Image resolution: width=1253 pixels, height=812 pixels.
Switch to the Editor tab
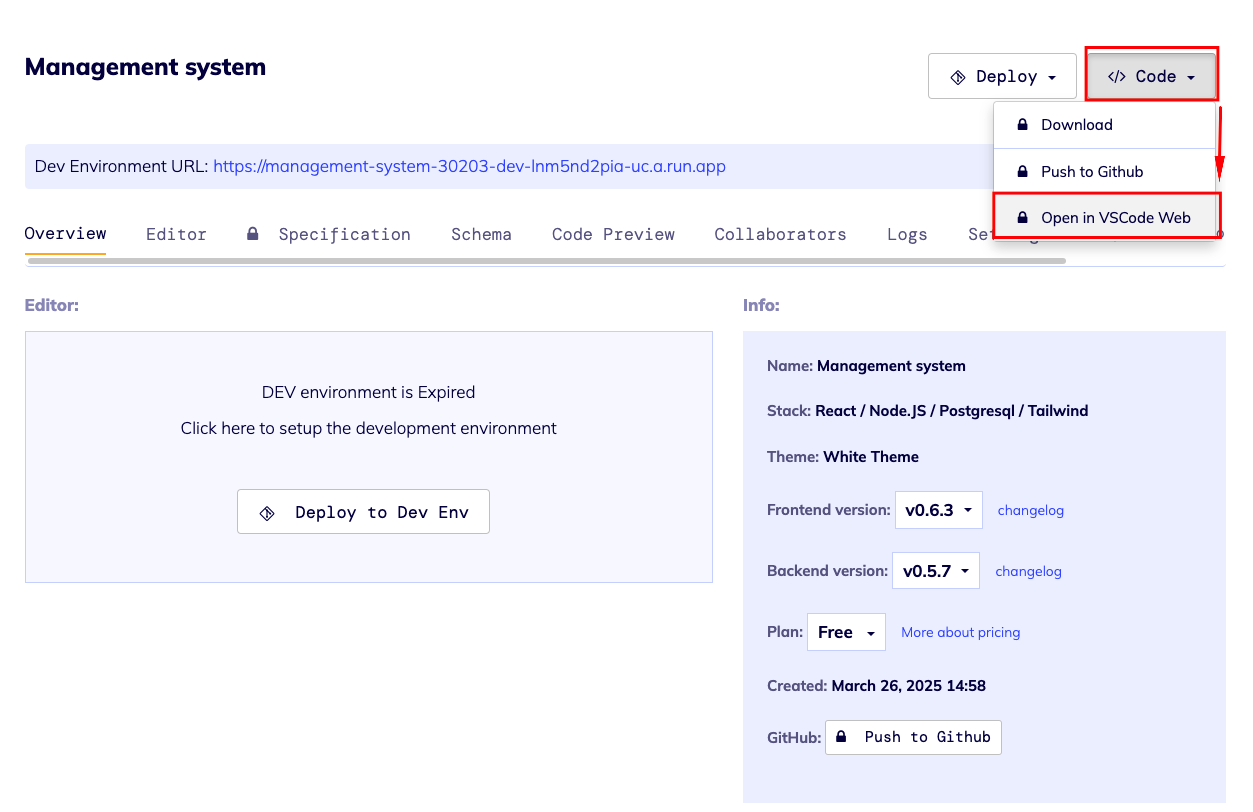pos(176,234)
